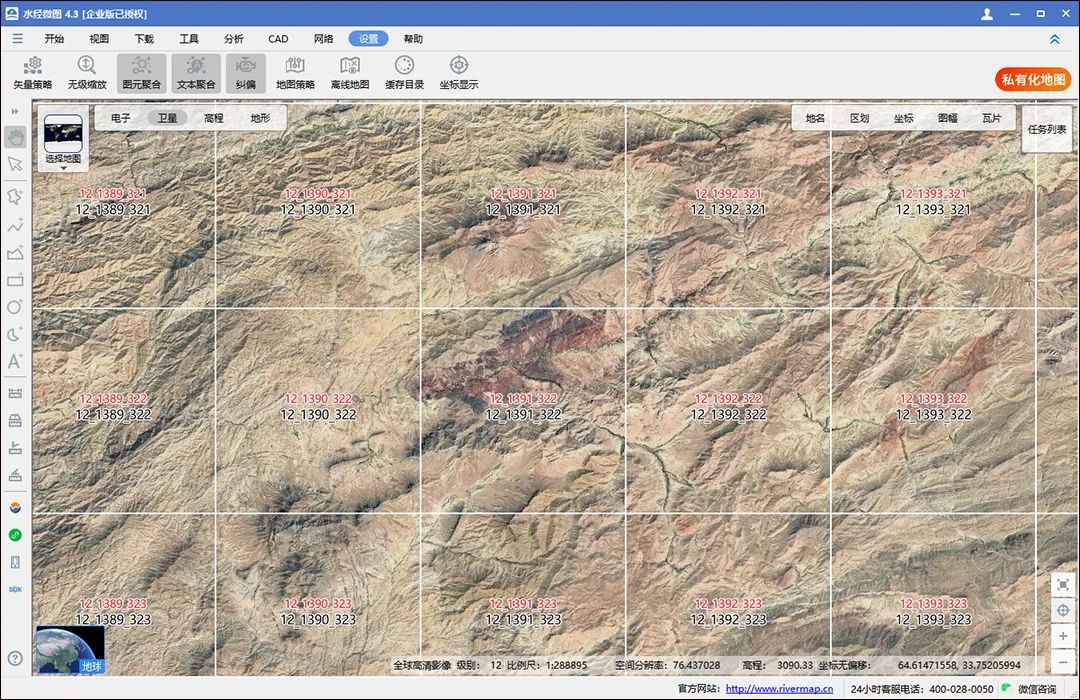This screenshot has width=1080, height=700.
Task: Open the 缓存目录 cache directory
Action: pyautogui.click(x=404, y=73)
